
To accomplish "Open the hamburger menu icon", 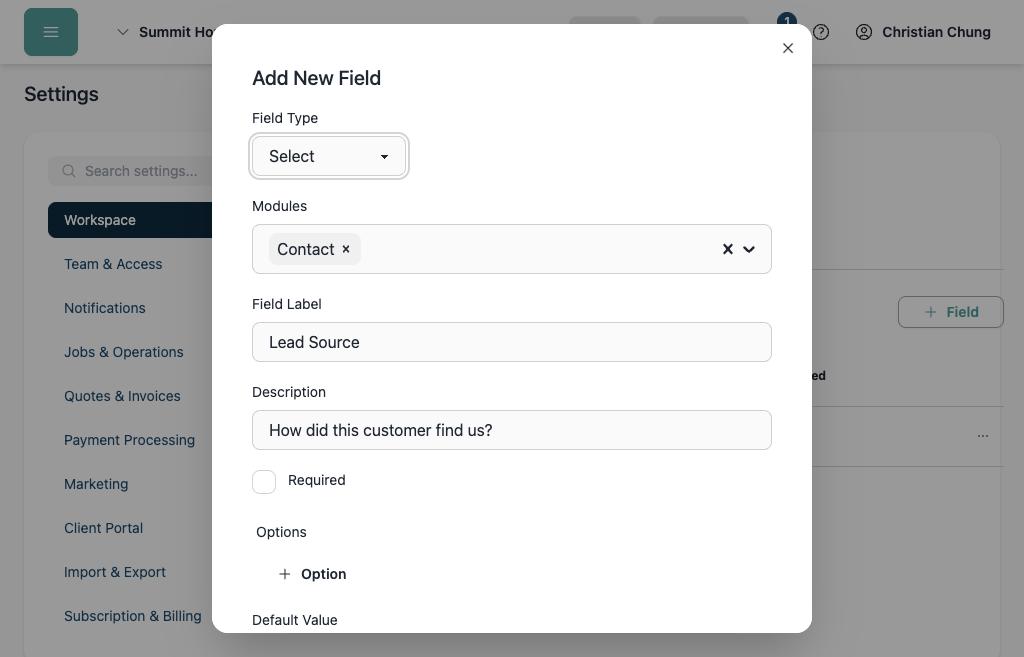I will pos(51,32).
